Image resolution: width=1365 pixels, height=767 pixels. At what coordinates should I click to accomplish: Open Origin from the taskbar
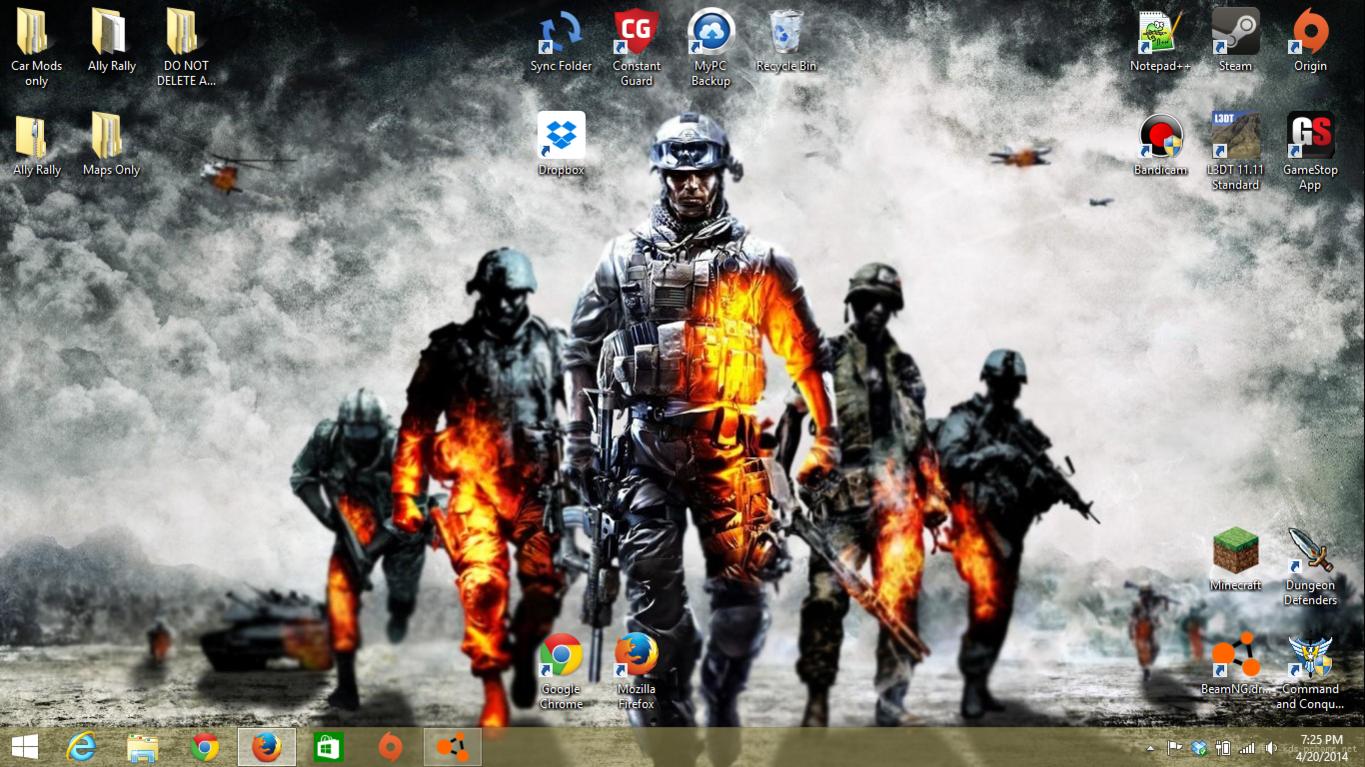coord(391,747)
